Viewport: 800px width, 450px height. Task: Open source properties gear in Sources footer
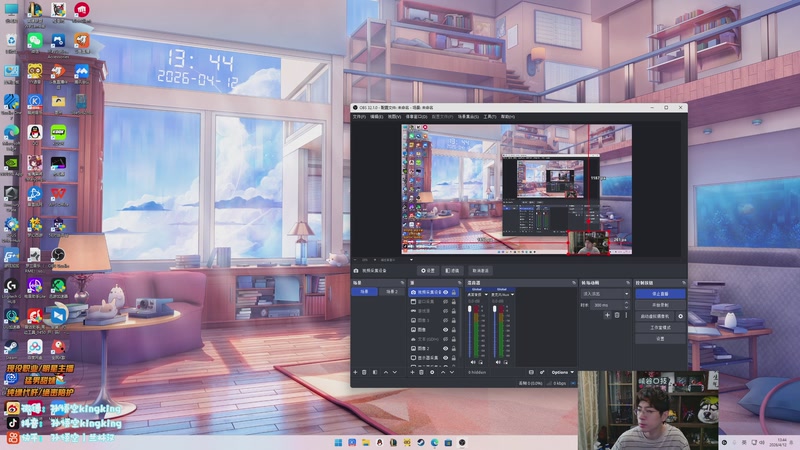point(432,372)
